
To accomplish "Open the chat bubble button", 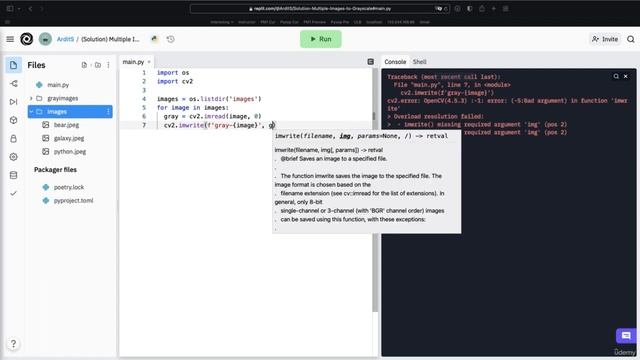I will click(x=626, y=336).
